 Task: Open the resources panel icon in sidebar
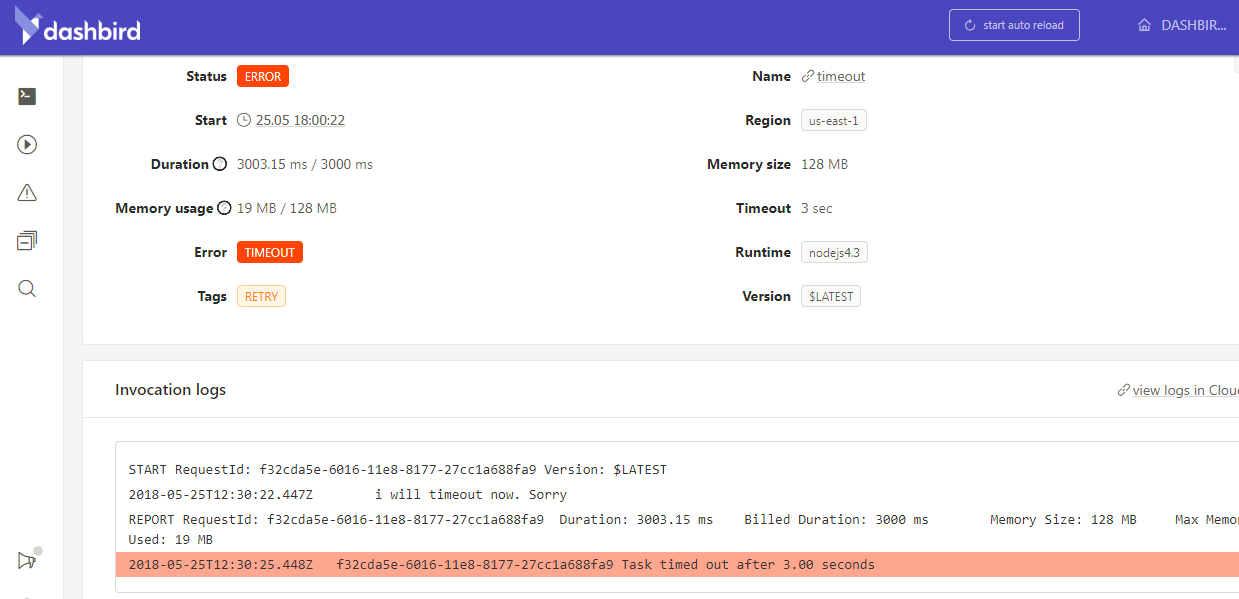(26, 240)
